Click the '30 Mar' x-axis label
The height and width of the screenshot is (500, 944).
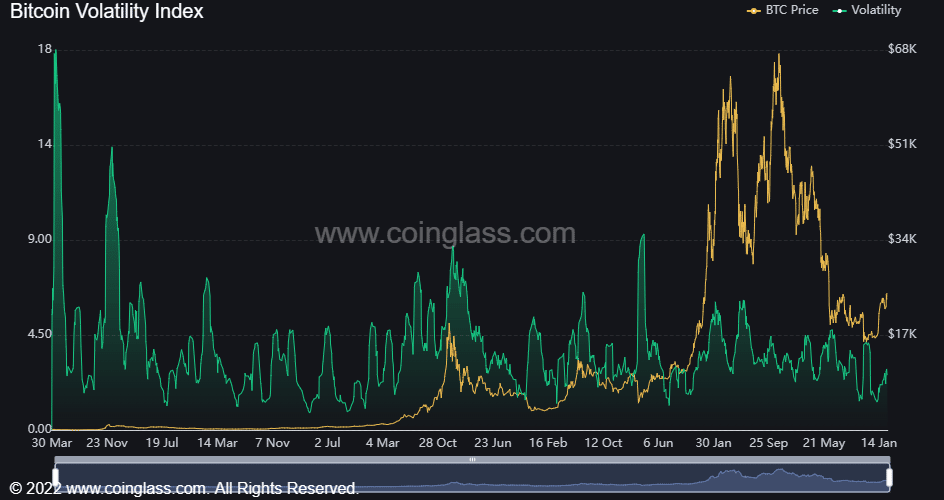[x=52, y=443]
